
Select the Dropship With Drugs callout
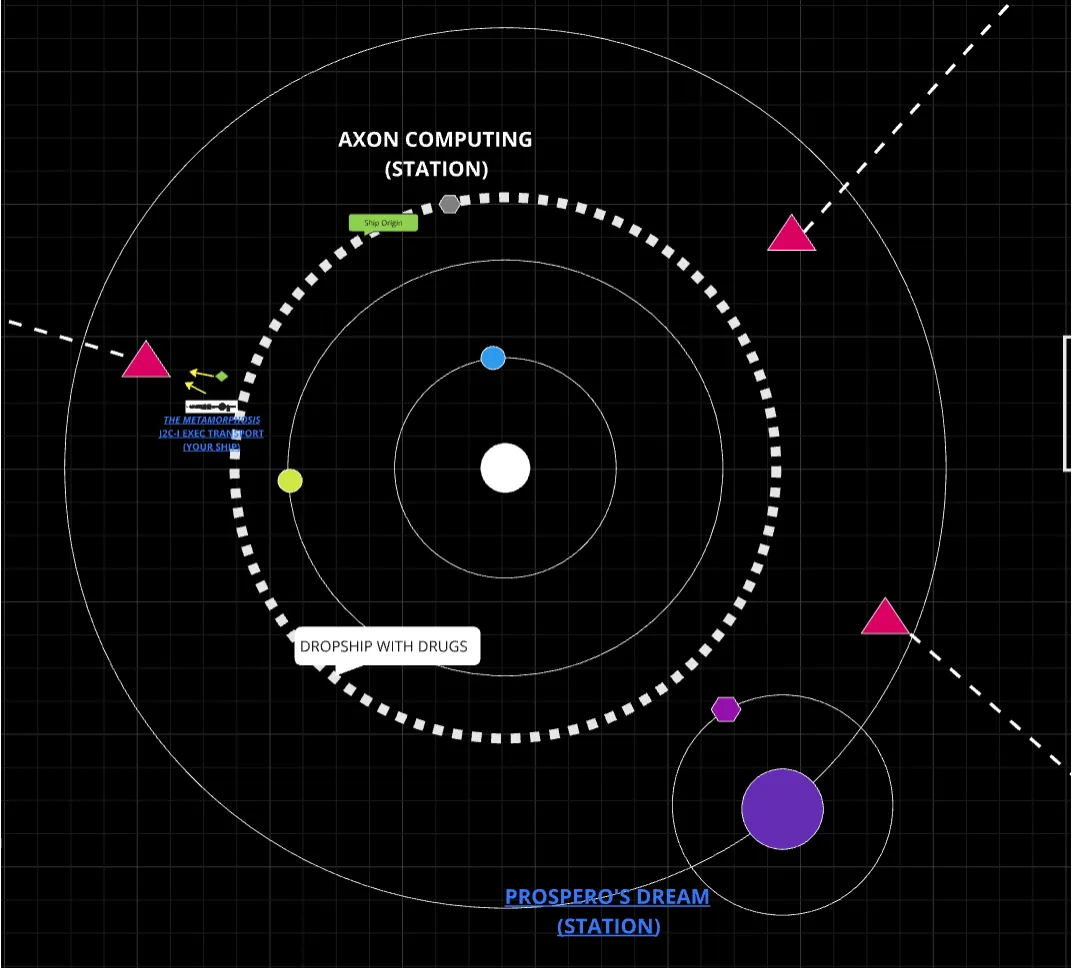[388, 646]
